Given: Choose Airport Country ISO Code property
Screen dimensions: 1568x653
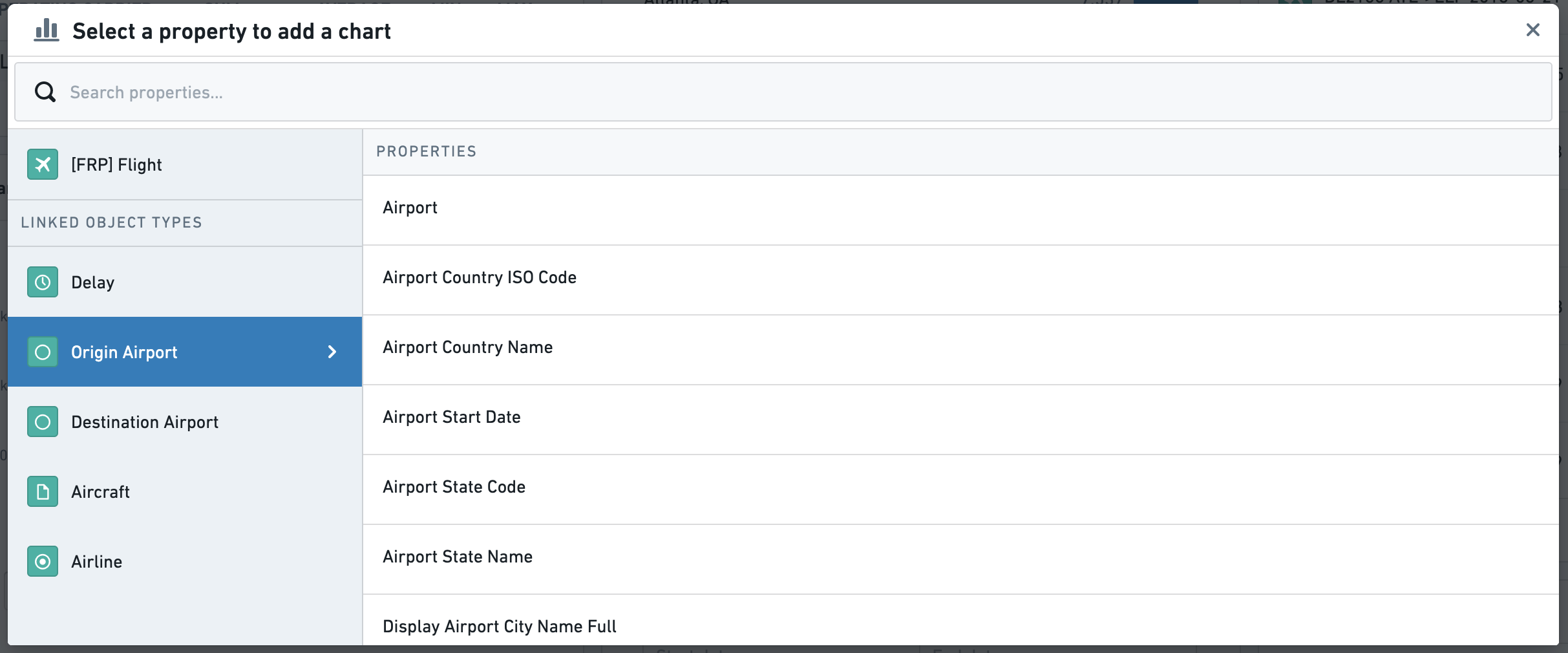Looking at the screenshot, I should pyautogui.click(x=961, y=280).
